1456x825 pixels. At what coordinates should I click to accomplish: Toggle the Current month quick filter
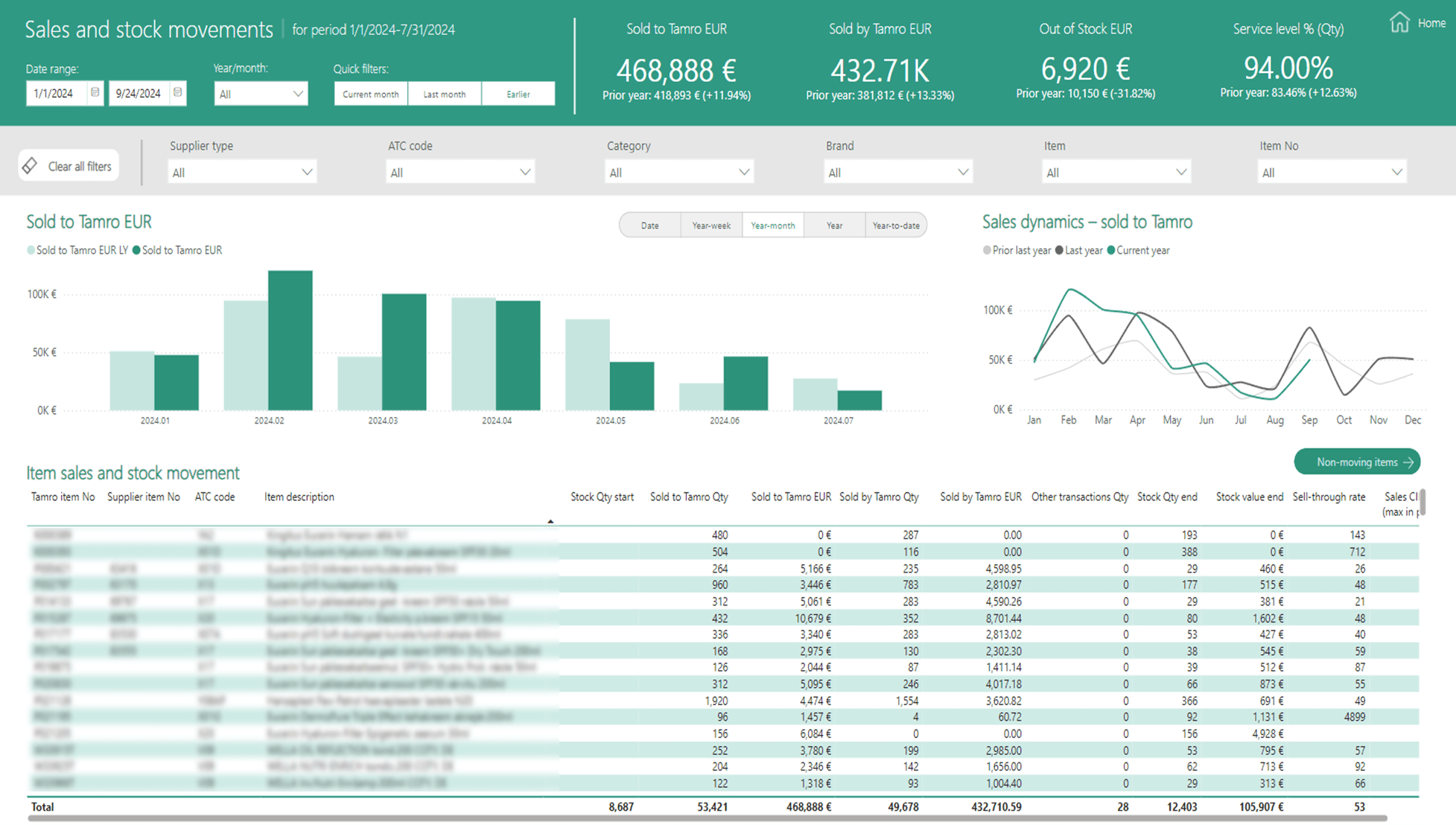[370, 94]
